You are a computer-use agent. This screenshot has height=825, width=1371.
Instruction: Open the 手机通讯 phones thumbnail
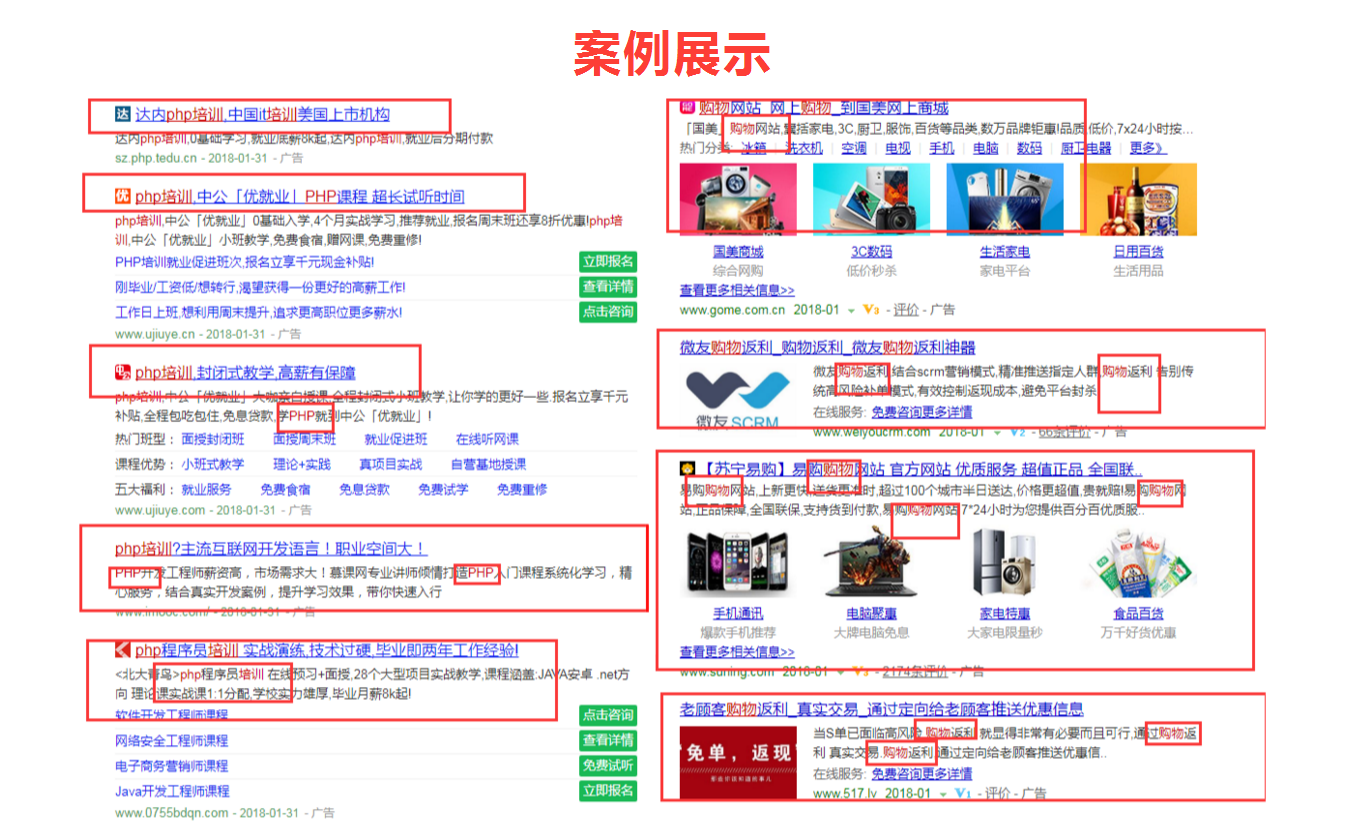coord(738,563)
